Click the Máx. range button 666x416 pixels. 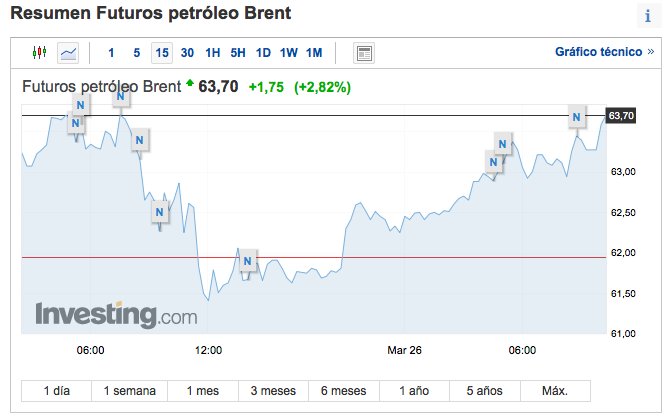point(555,390)
